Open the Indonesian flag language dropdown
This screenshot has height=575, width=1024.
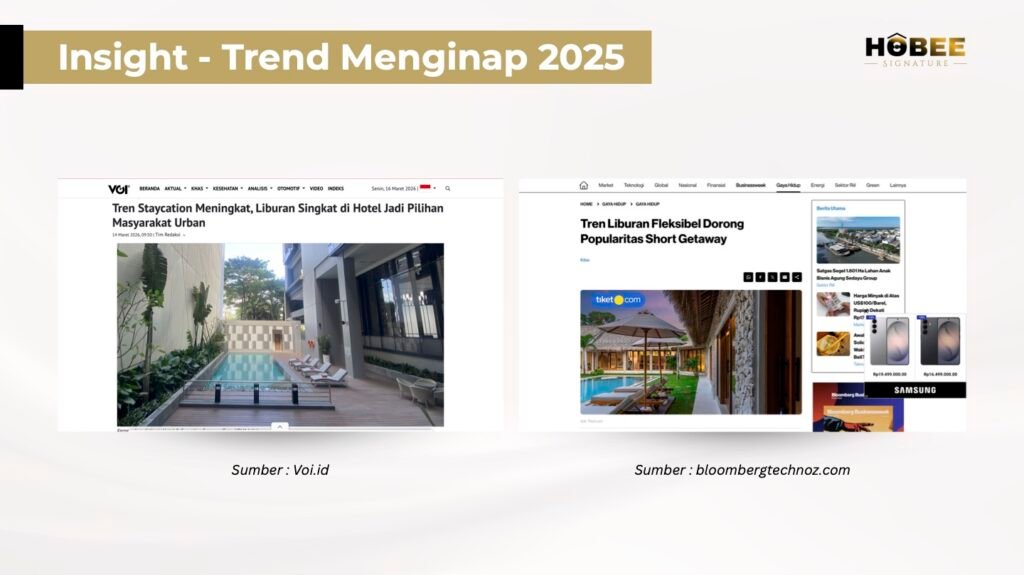point(427,188)
